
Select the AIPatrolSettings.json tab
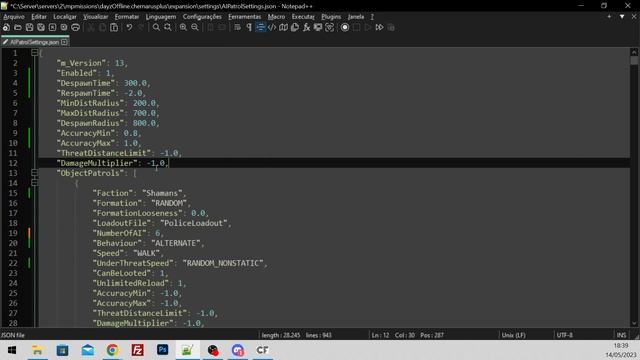[34, 42]
